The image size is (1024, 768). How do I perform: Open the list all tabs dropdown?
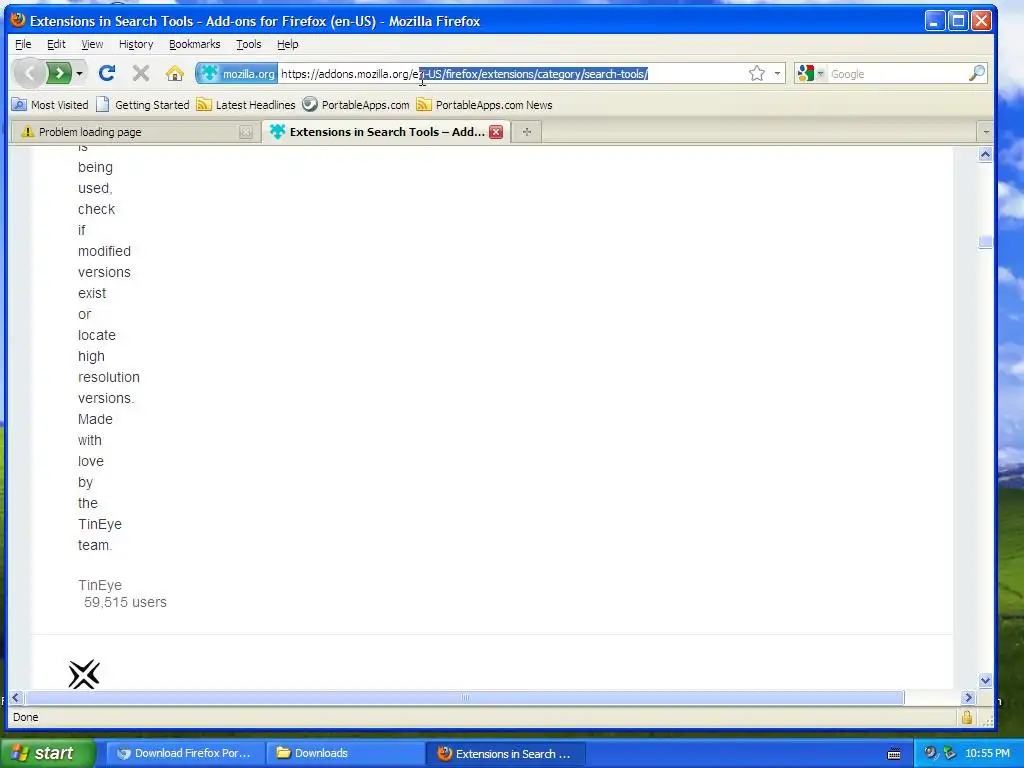click(x=985, y=132)
